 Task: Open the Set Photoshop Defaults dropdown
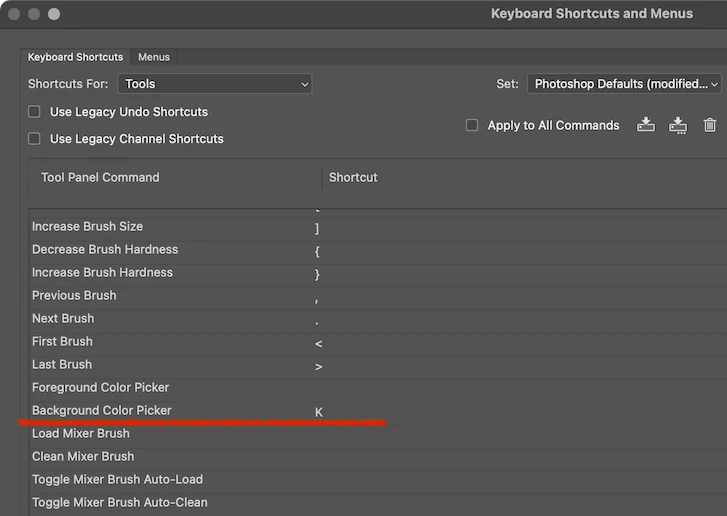[x=624, y=84]
